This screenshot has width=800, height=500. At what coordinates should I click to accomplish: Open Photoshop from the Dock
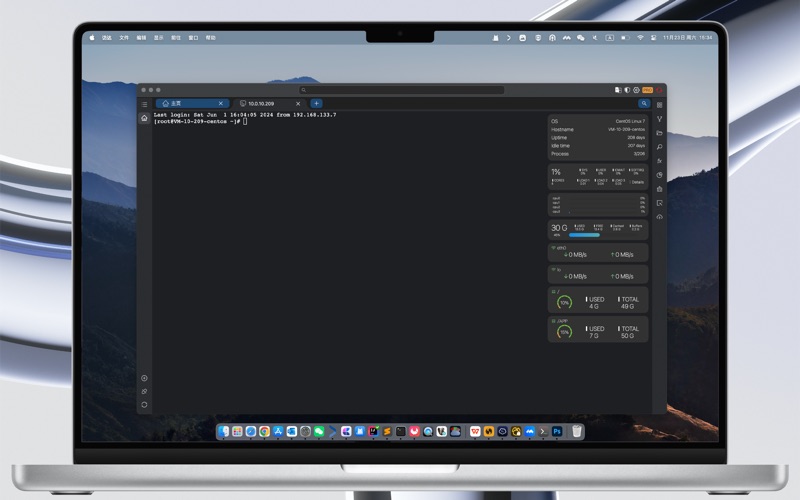[557, 432]
